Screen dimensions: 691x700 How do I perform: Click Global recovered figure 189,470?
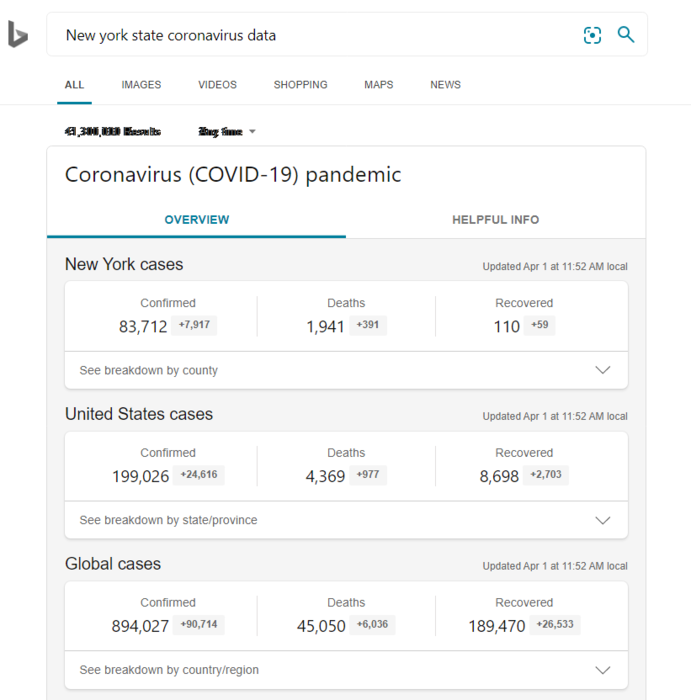[496, 626]
